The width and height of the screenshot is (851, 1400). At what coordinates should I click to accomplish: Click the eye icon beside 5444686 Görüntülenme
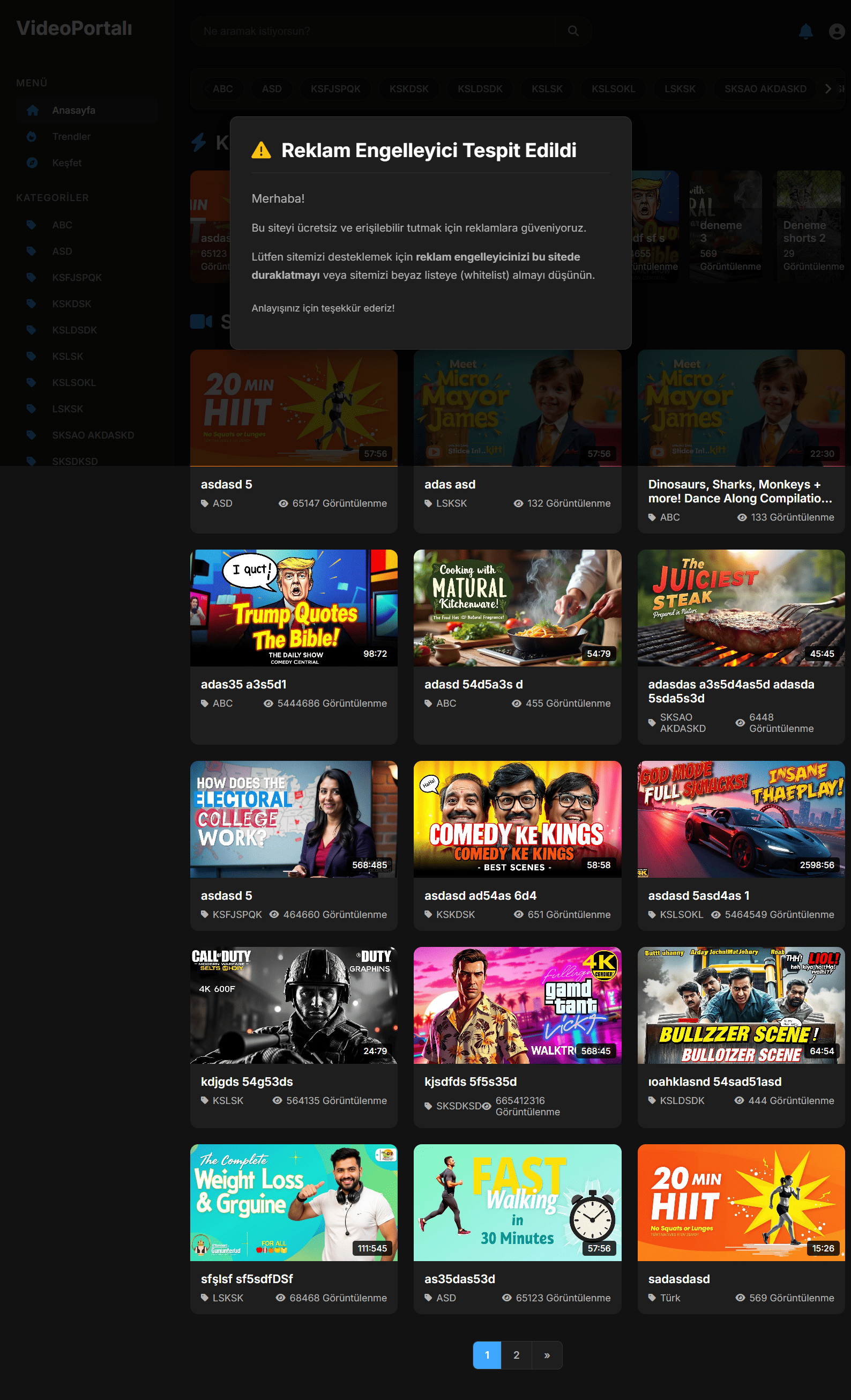(x=268, y=703)
